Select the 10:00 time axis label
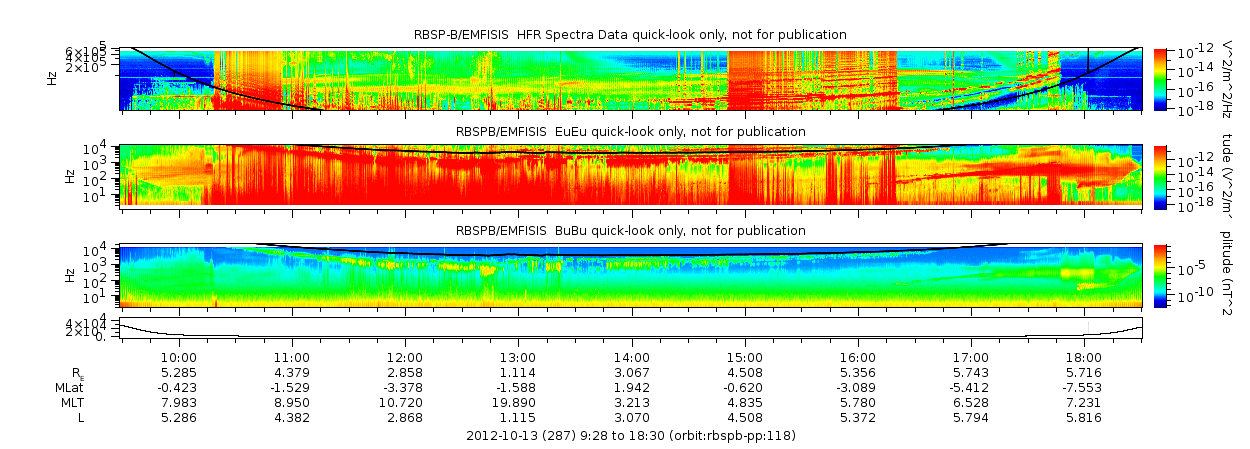Screen dimensions: 1250x449 (177, 357)
